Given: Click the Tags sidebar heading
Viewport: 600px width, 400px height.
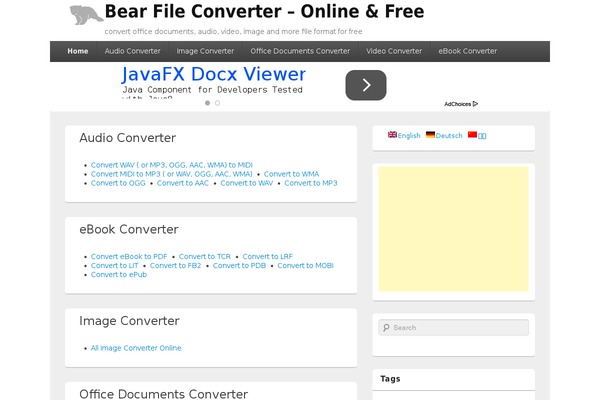Looking at the screenshot, I should [x=390, y=379].
